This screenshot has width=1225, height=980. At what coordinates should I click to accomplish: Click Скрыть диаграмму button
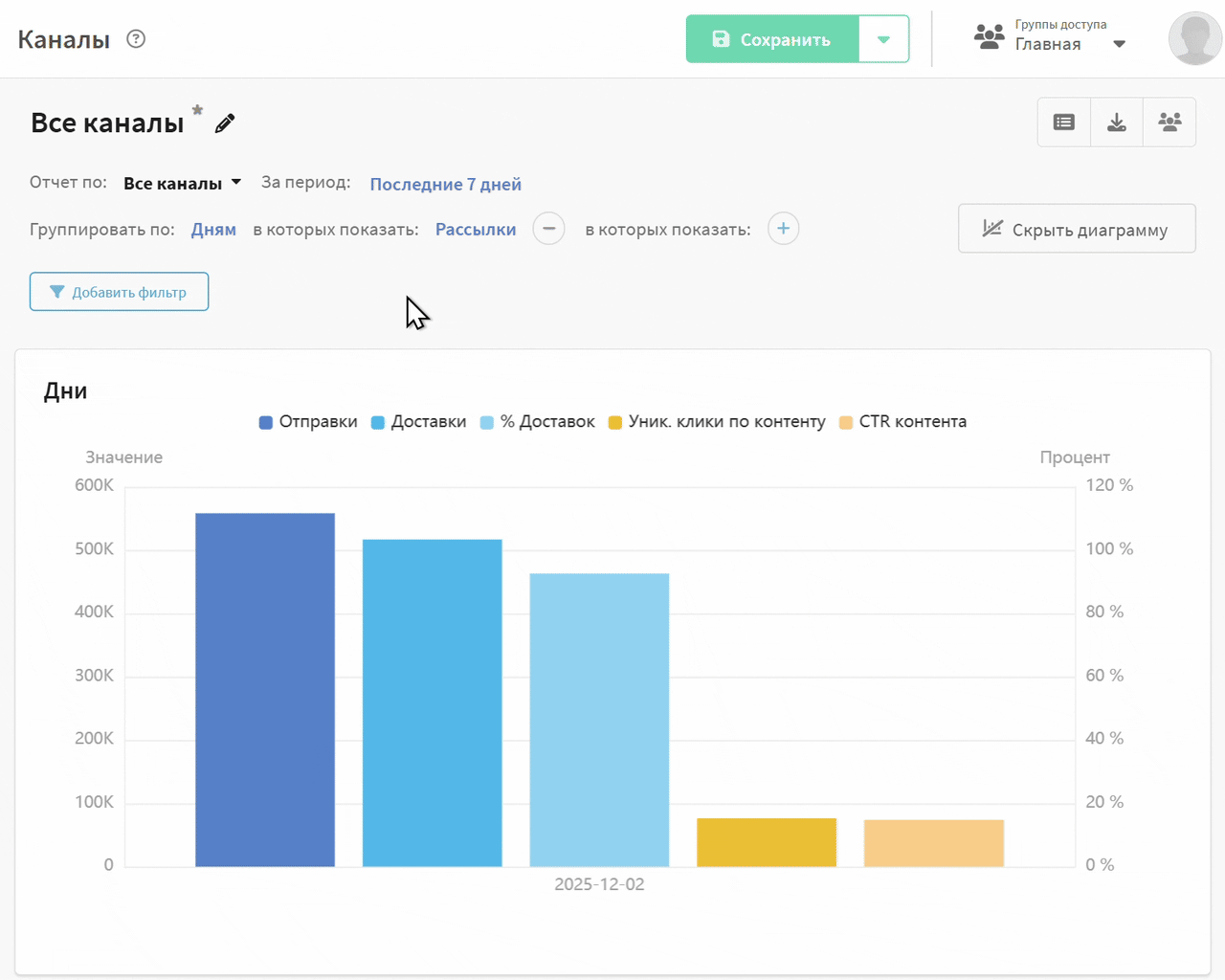[x=1077, y=229]
